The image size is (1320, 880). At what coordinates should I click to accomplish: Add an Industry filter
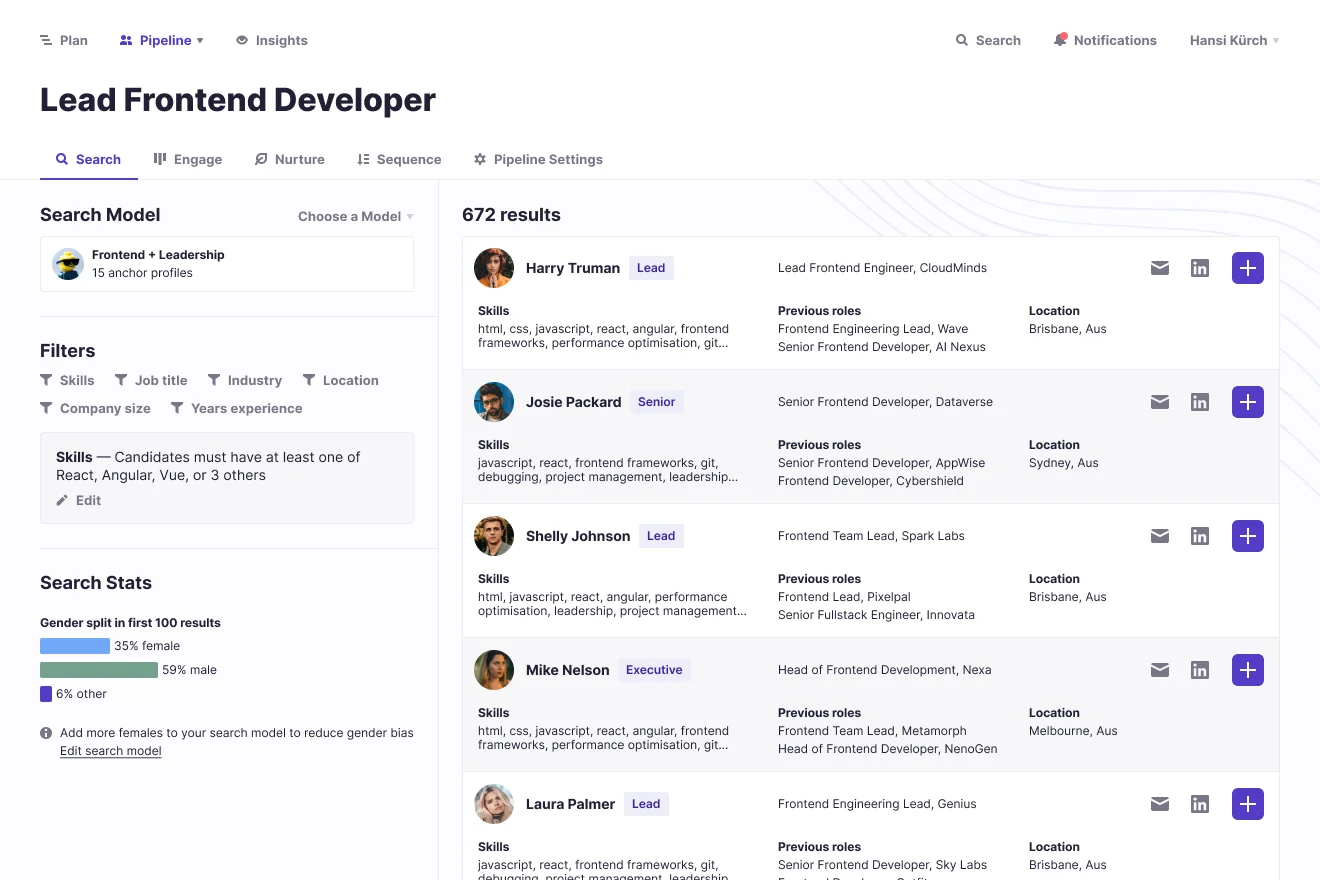(x=245, y=380)
